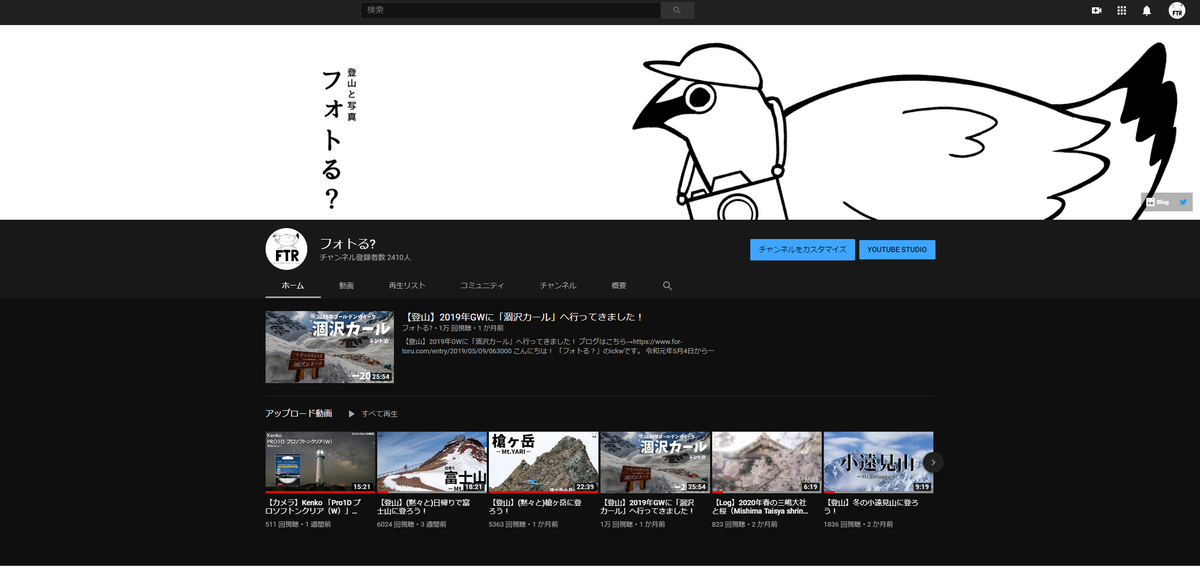Click the チャンネルをカスタマイズ button
The height and width of the screenshot is (571, 1200).
tap(802, 250)
